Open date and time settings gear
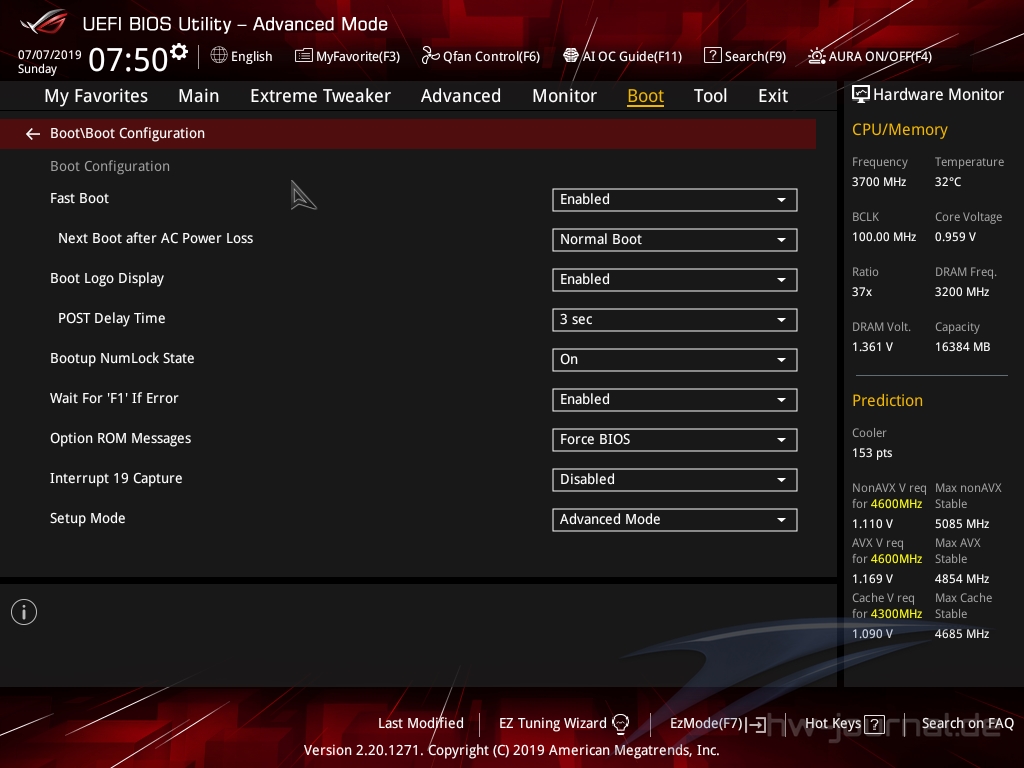 click(x=179, y=51)
